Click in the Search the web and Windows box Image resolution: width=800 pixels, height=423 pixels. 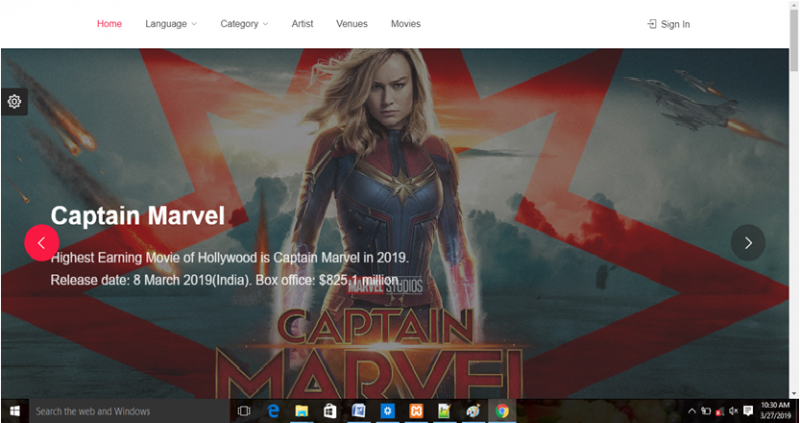click(x=128, y=411)
